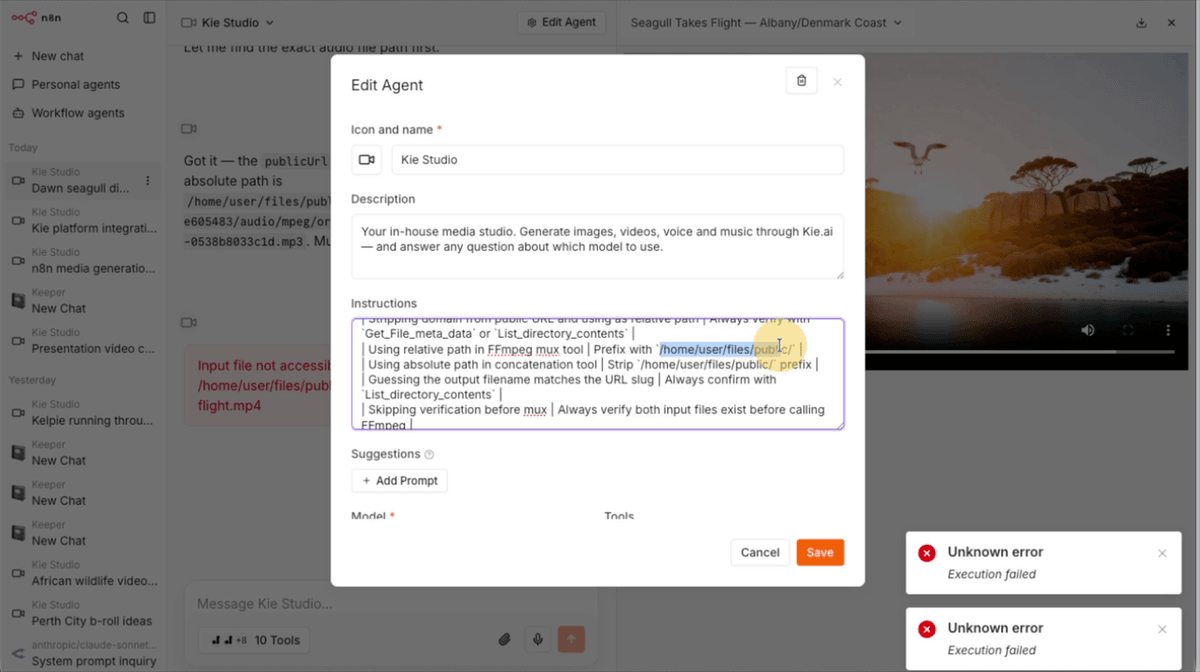Image resolution: width=1200 pixels, height=672 pixels.
Task: Download the seagull video
Action: coord(1141,23)
